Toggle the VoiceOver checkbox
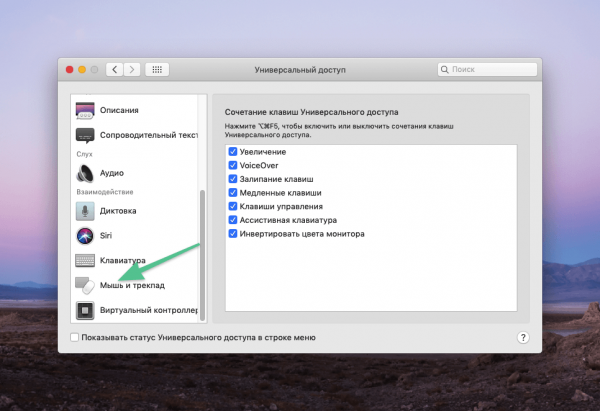 [233, 165]
